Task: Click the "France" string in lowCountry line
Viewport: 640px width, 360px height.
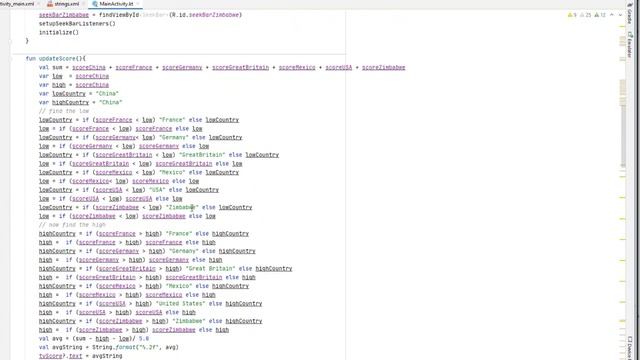Action: click(x=172, y=120)
